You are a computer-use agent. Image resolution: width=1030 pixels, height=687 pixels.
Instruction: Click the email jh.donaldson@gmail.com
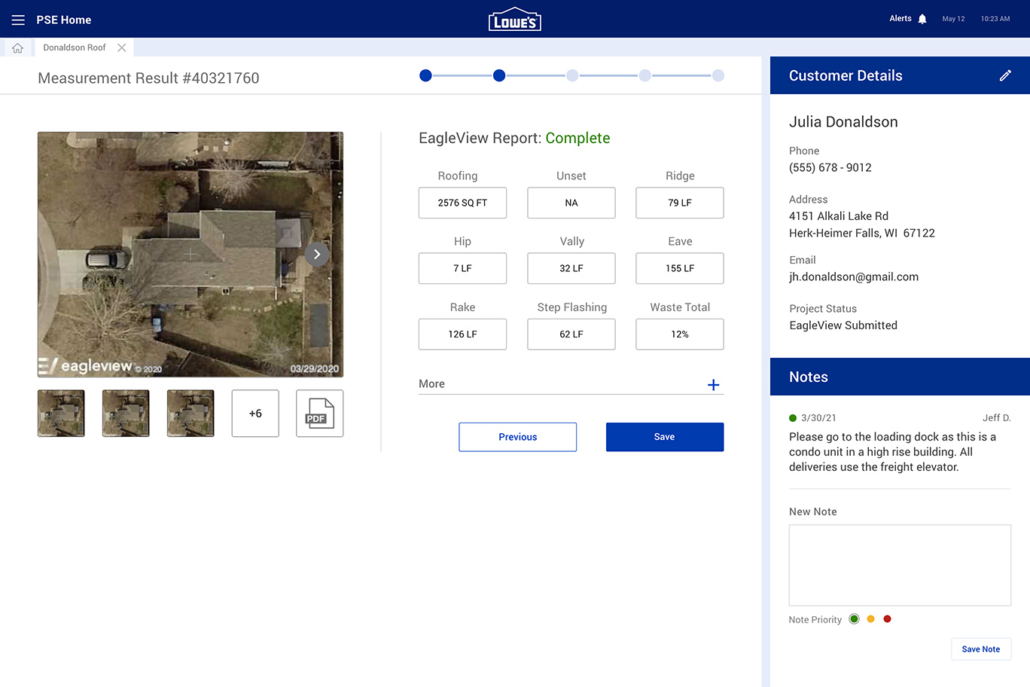point(854,277)
